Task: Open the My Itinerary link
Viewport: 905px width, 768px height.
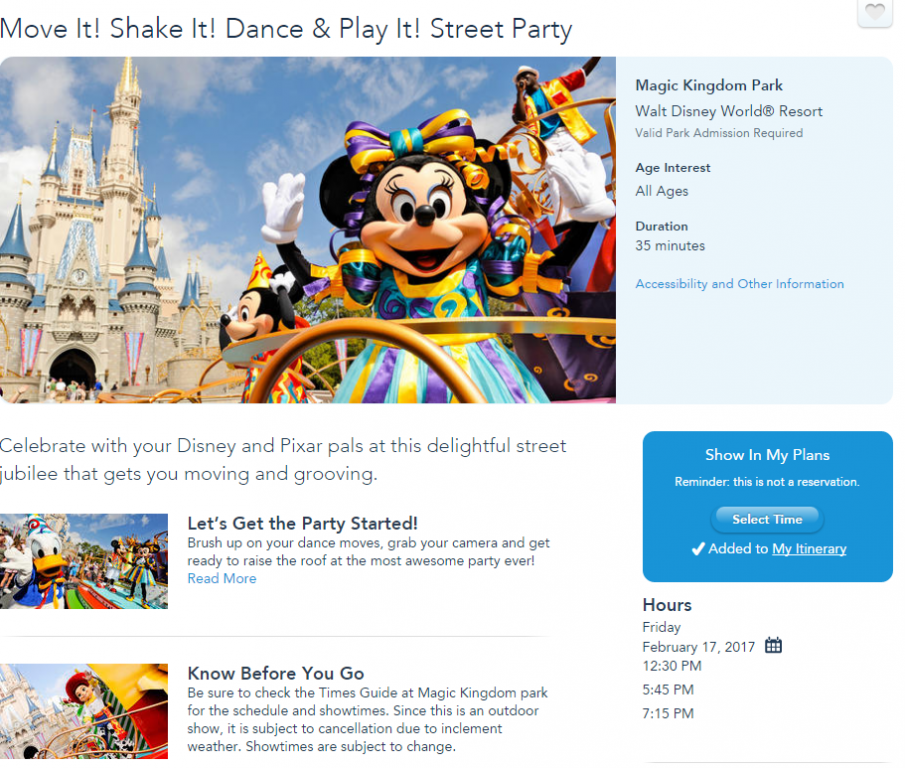Action: coord(809,549)
